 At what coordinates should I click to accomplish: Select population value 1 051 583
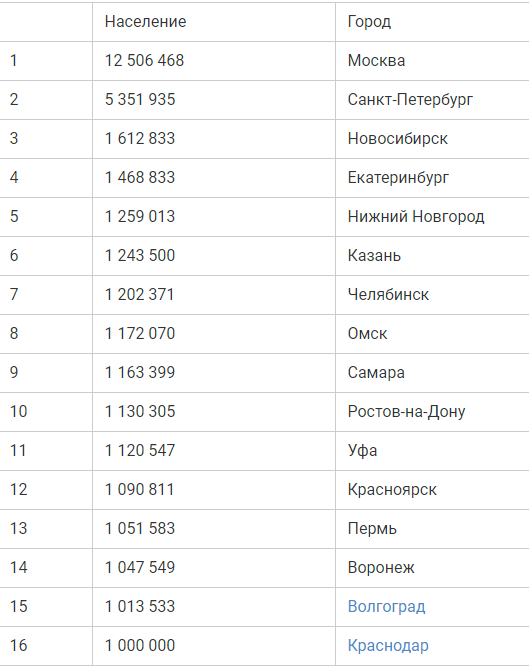140,528
